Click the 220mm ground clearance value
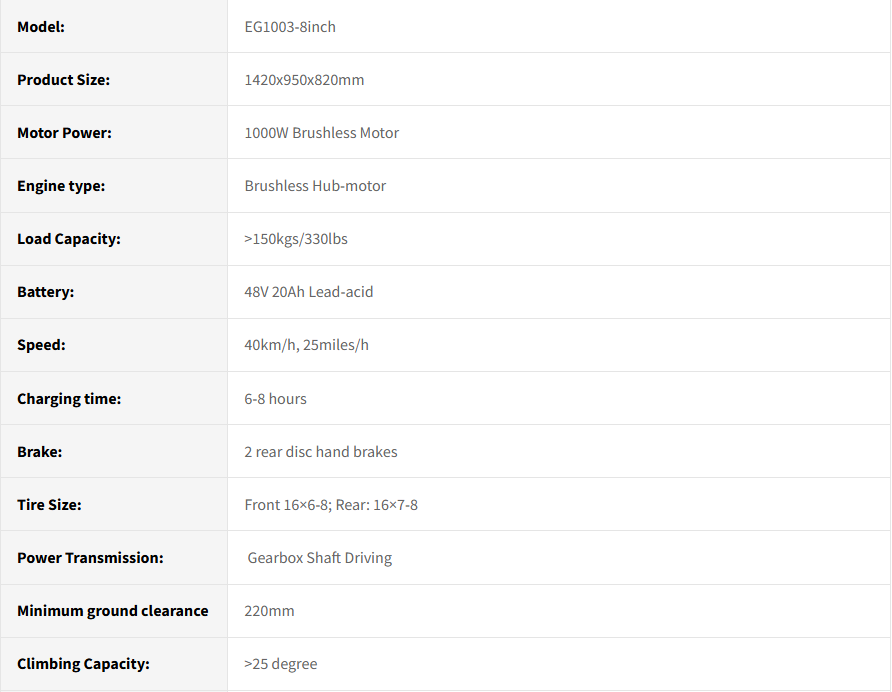This screenshot has width=892, height=692. pos(269,611)
